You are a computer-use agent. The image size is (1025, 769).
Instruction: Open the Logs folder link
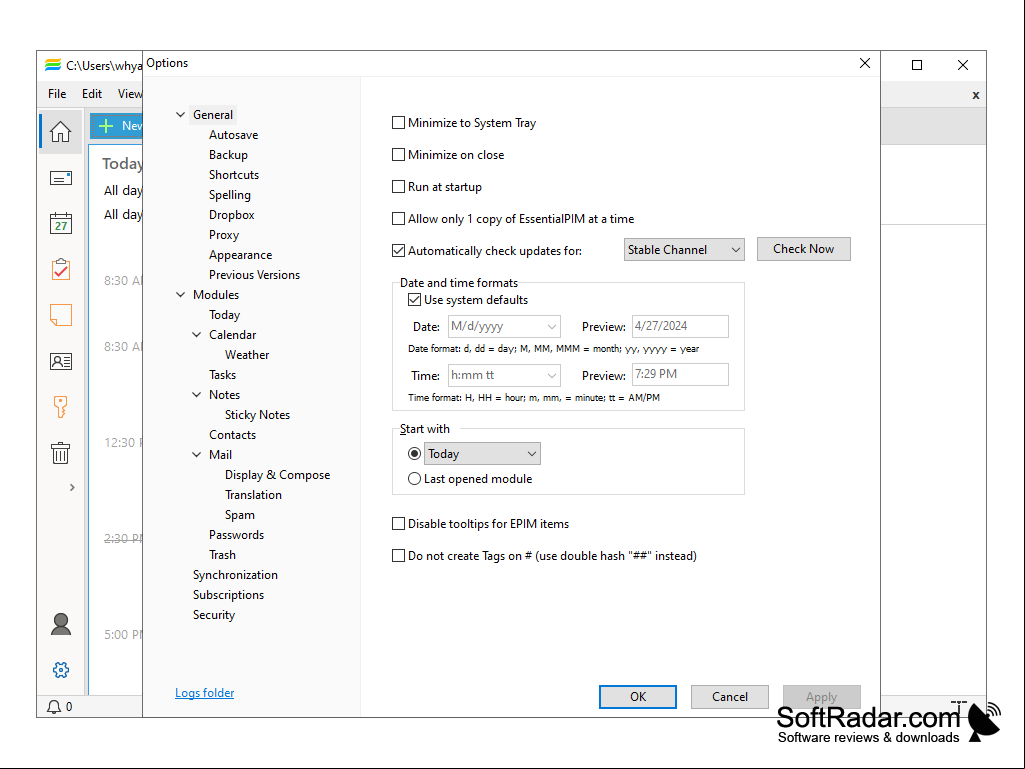pos(204,692)
